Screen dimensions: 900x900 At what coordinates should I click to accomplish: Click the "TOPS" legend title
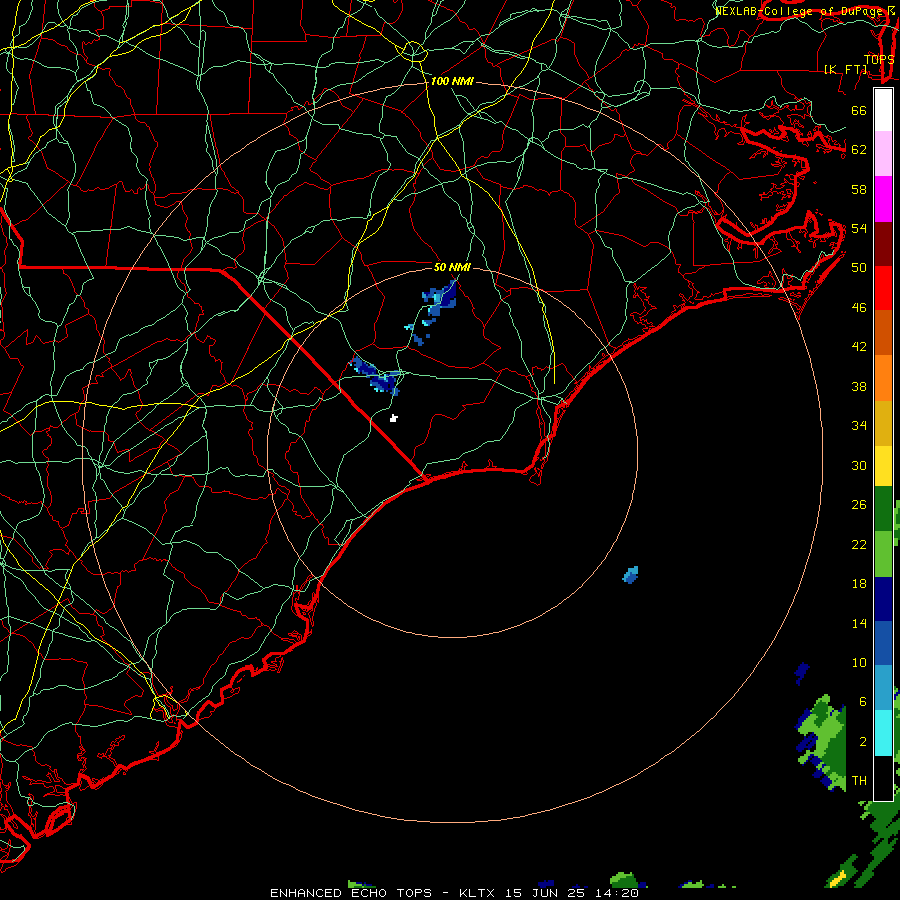pos(879,60)
